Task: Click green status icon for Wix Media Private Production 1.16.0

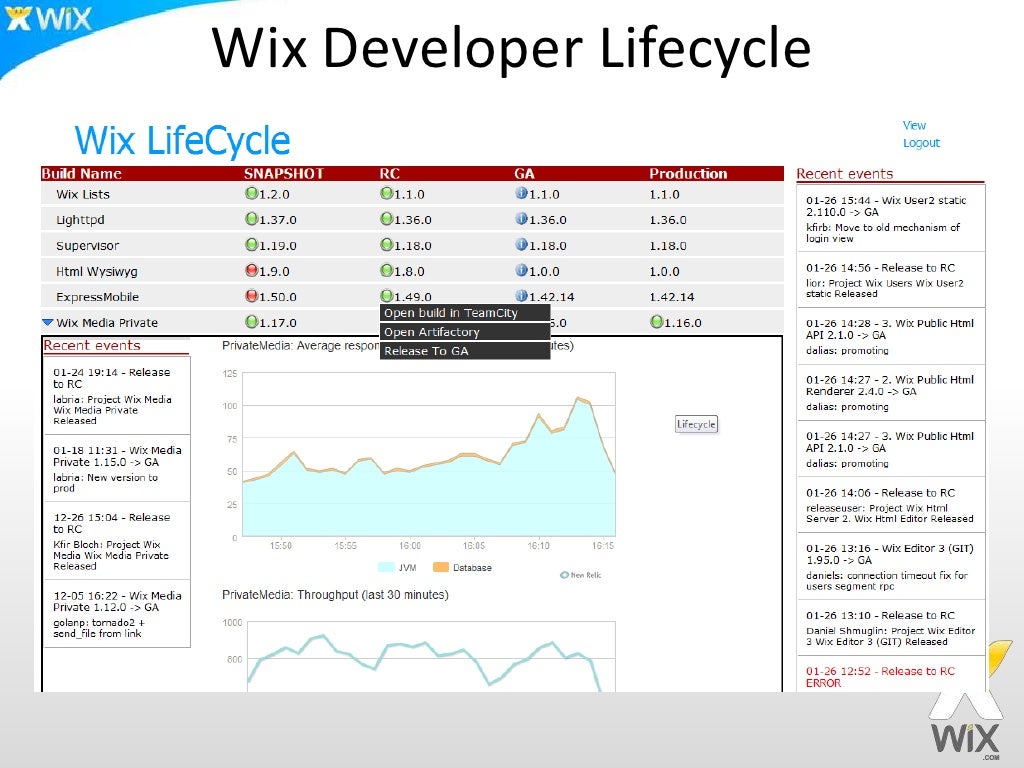Action: pos(656,321)
